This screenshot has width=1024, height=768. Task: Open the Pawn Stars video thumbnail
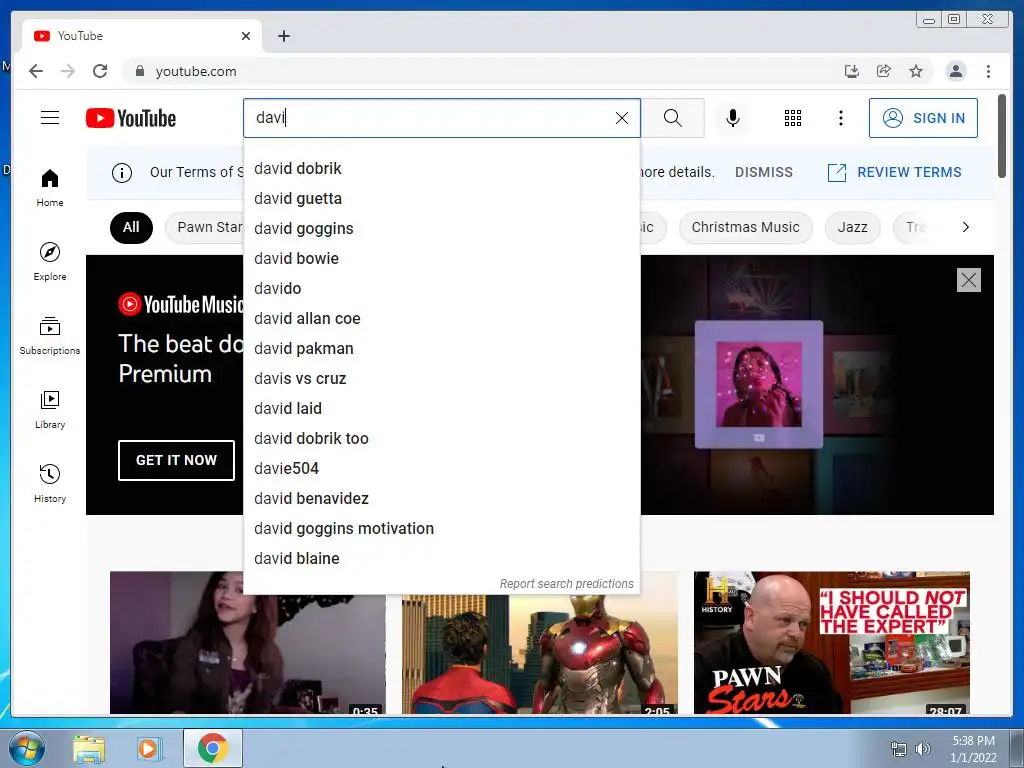click(x=831, y=643)
